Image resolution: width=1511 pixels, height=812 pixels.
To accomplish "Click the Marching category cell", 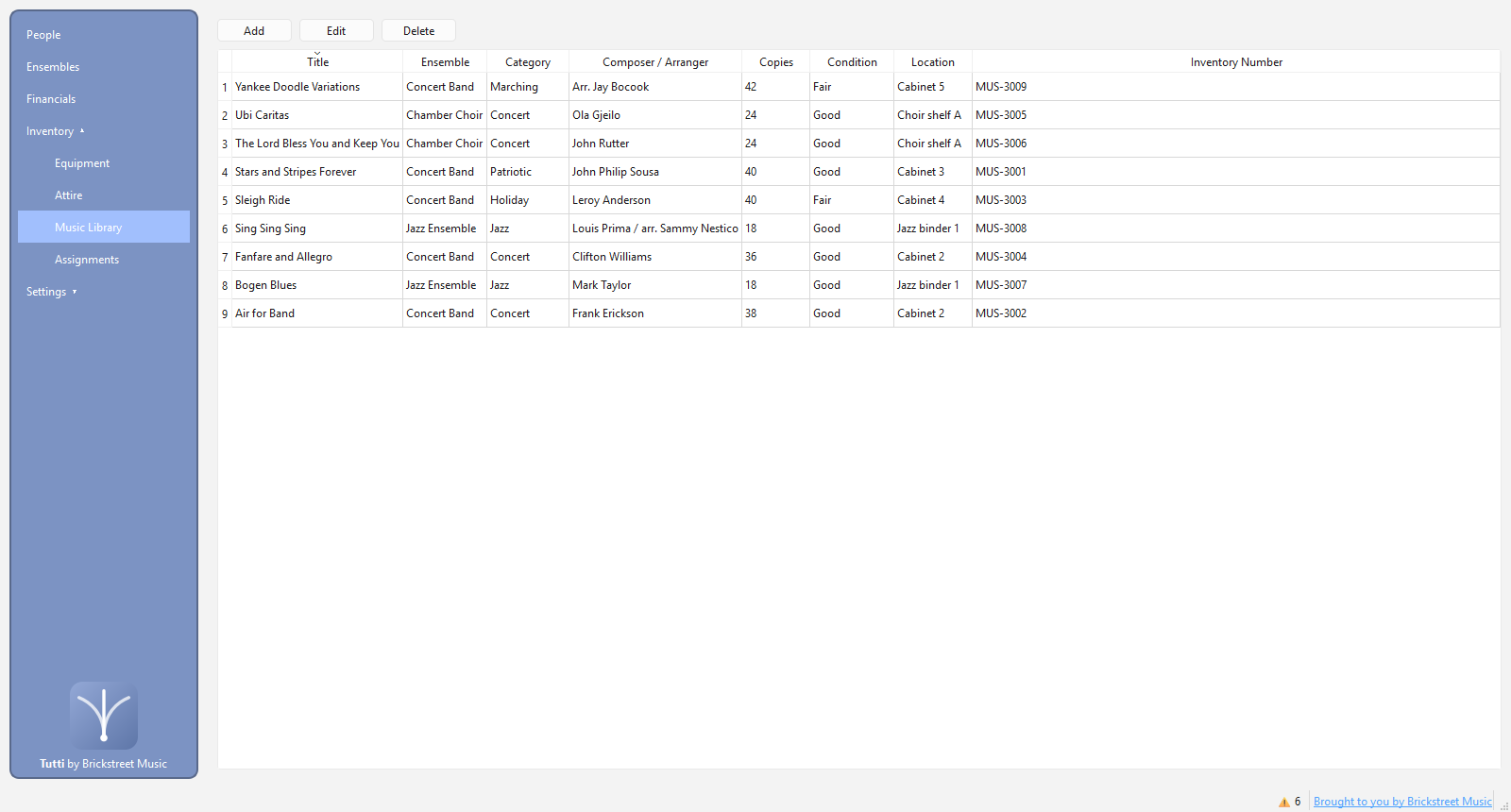I will point(528,87).
